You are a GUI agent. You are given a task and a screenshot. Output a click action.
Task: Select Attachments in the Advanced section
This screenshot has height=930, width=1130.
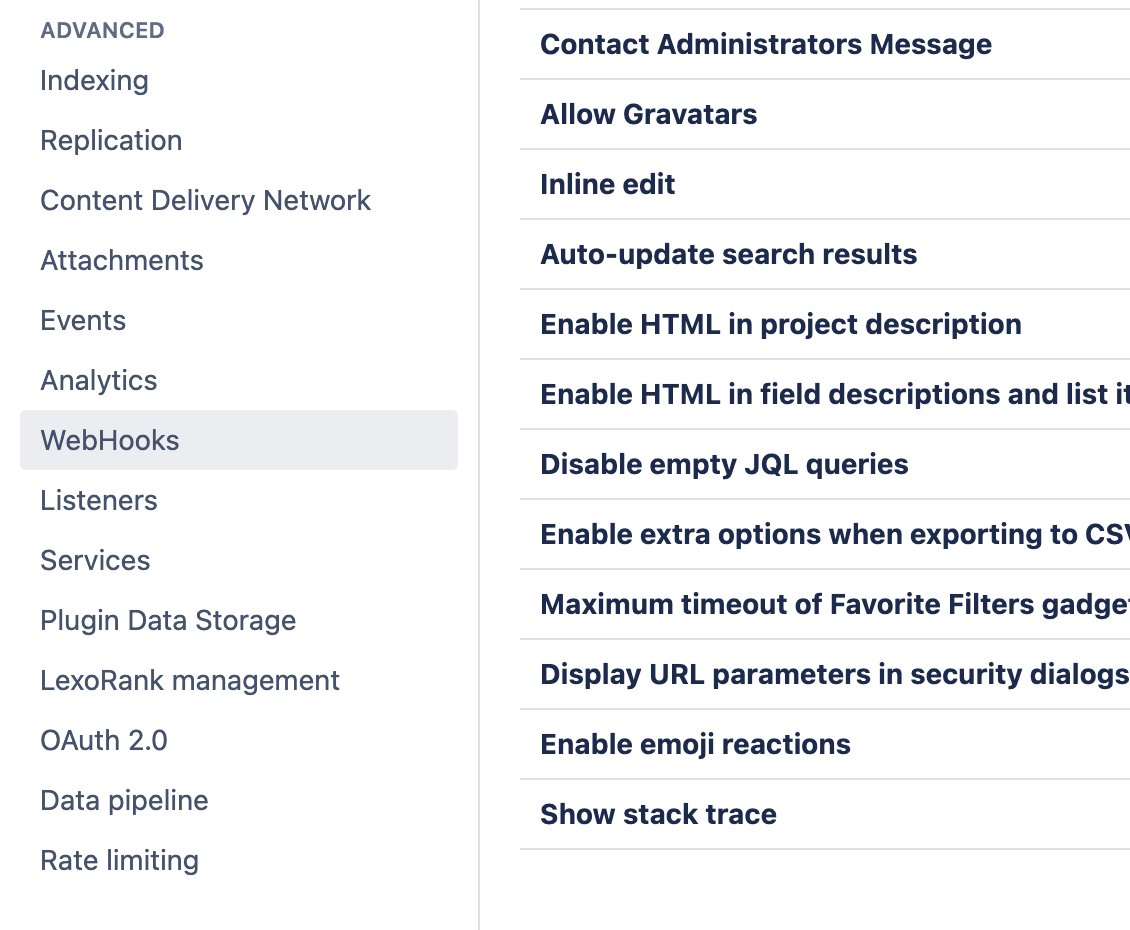point(122,261)
